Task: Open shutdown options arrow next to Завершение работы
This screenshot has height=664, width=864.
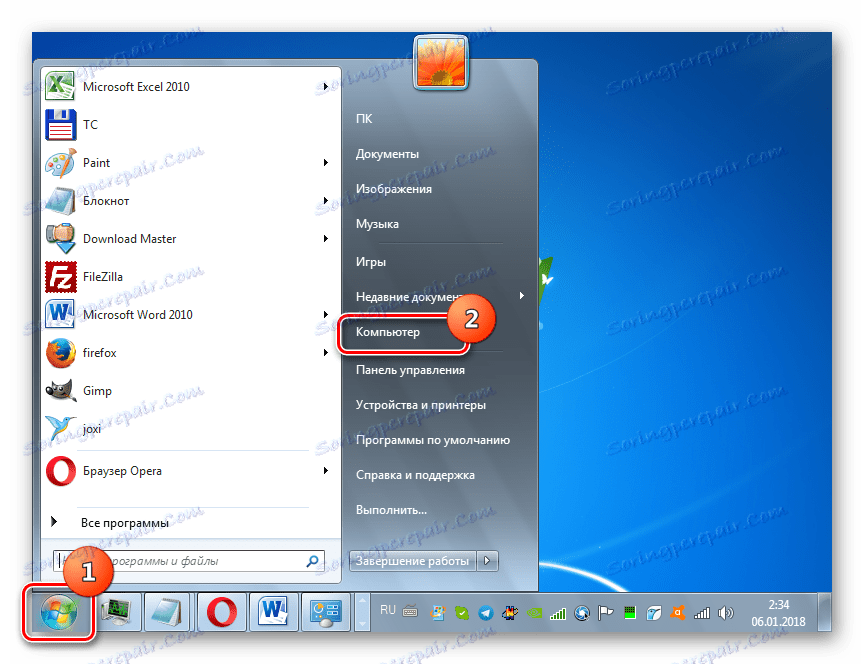Action: tap(487, 561)
